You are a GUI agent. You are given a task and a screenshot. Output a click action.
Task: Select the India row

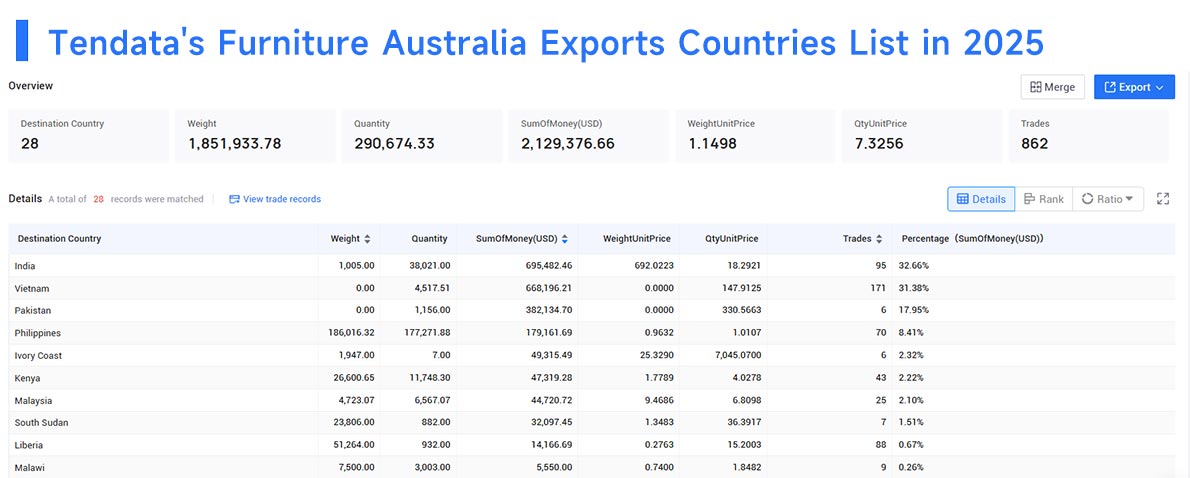click(592, 266)
